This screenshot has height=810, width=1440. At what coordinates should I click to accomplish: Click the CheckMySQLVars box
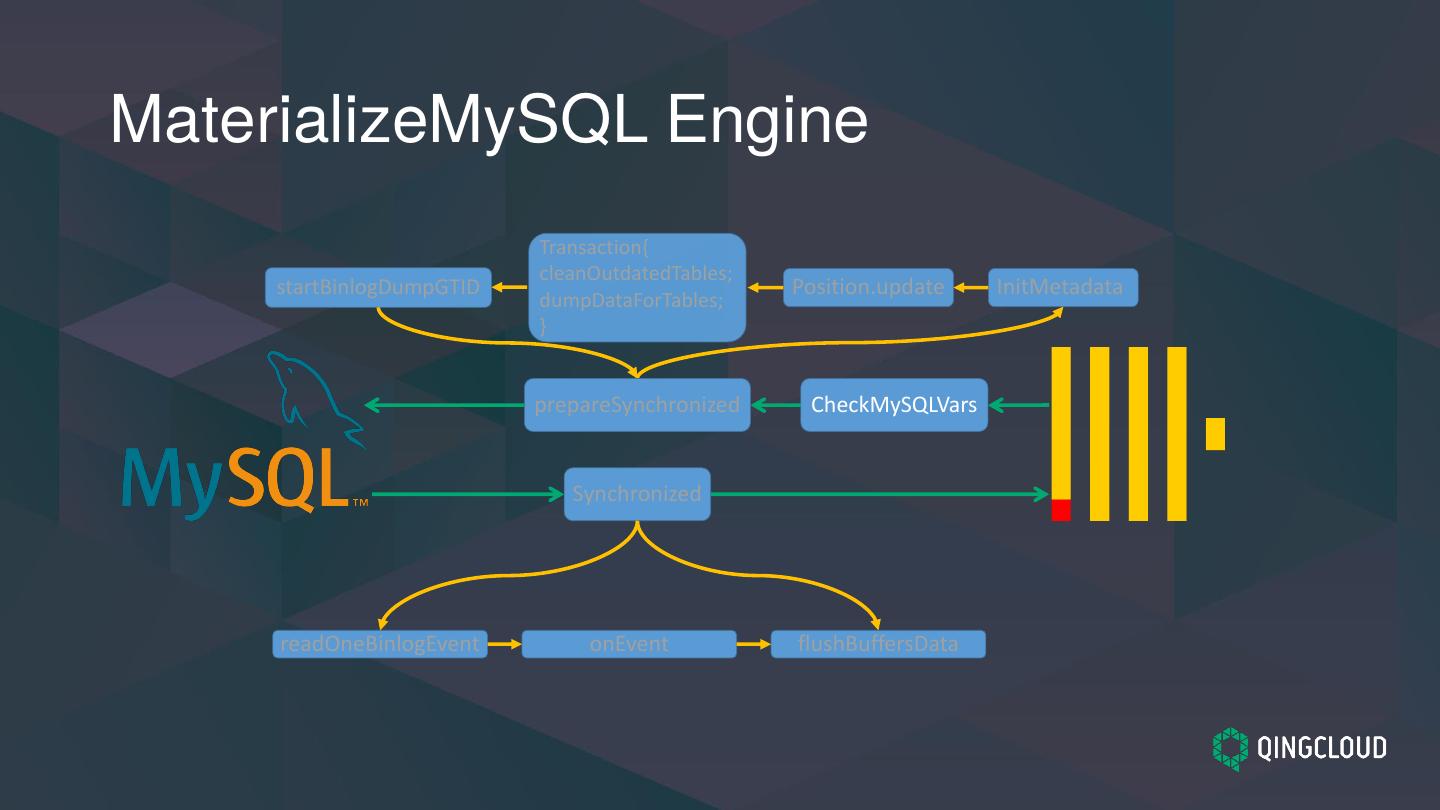[x=894, y=405]
